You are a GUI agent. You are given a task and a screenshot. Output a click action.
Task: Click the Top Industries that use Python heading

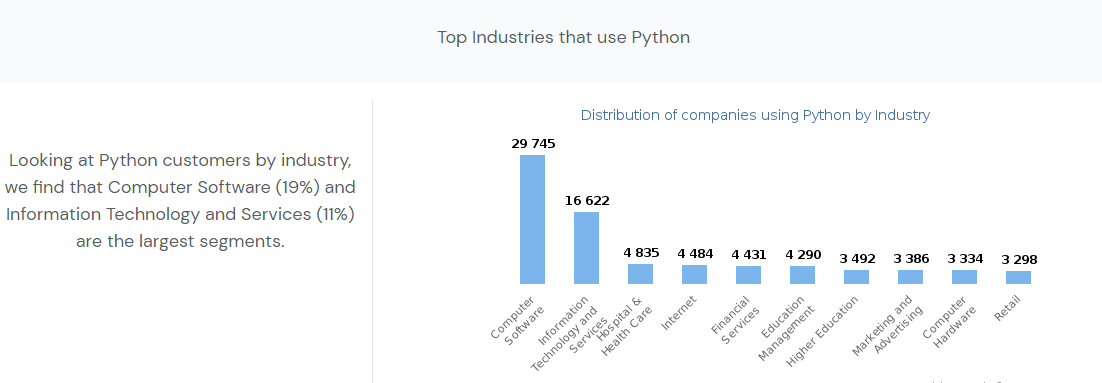(564, 37)
